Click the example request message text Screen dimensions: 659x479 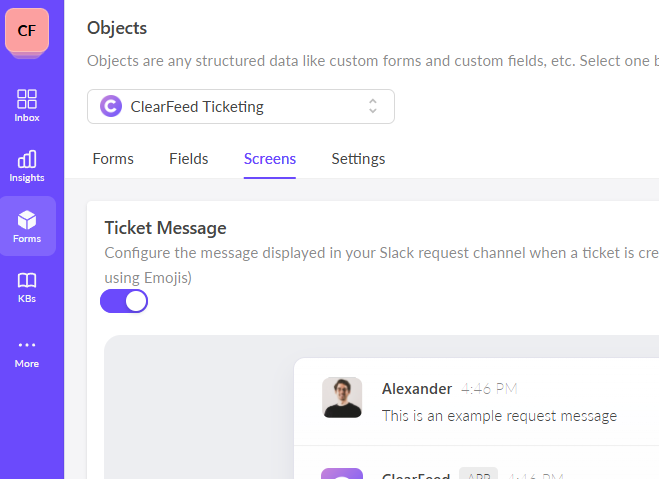[499, 415]
